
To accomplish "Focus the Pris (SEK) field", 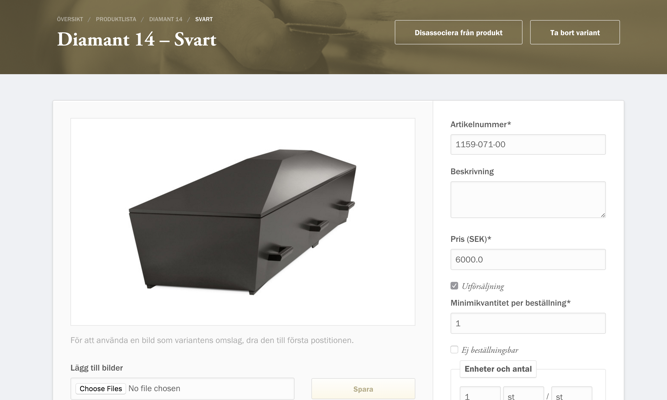I will pyautogui.click(x=528, y=260).
